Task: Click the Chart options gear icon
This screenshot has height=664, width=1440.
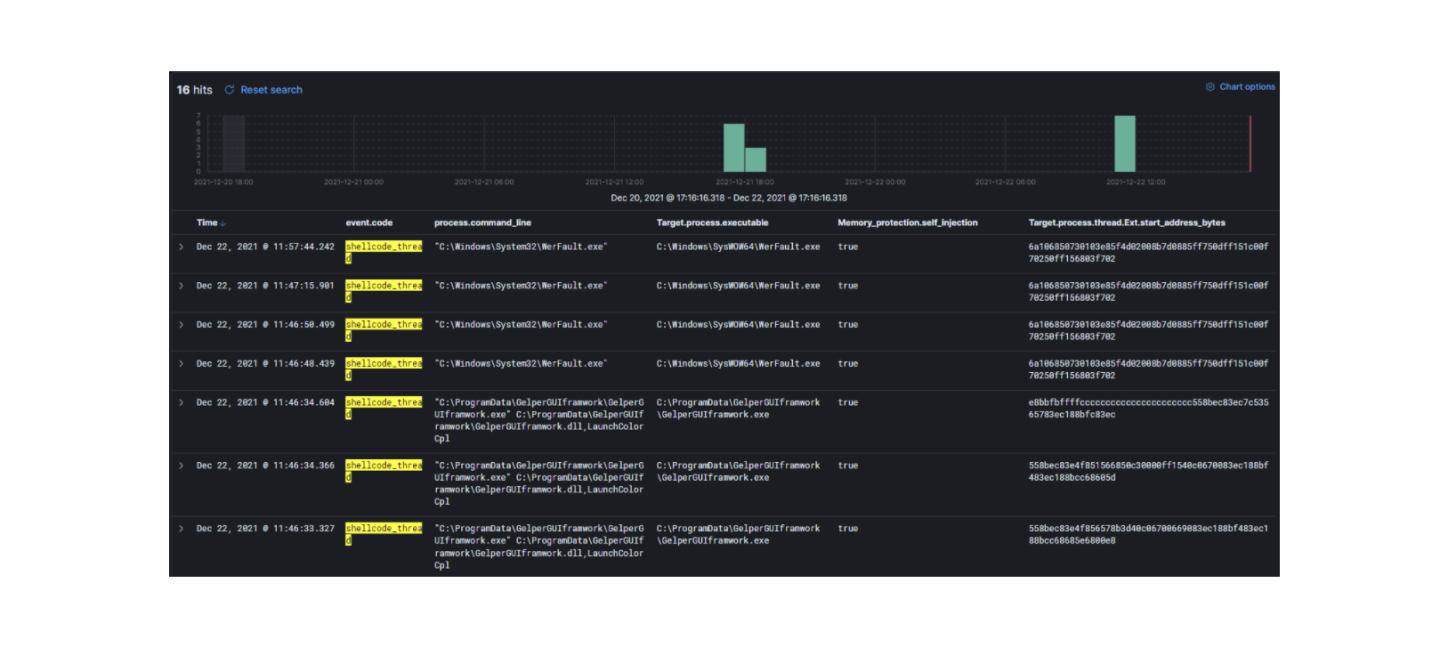Action: [1210, 87]
